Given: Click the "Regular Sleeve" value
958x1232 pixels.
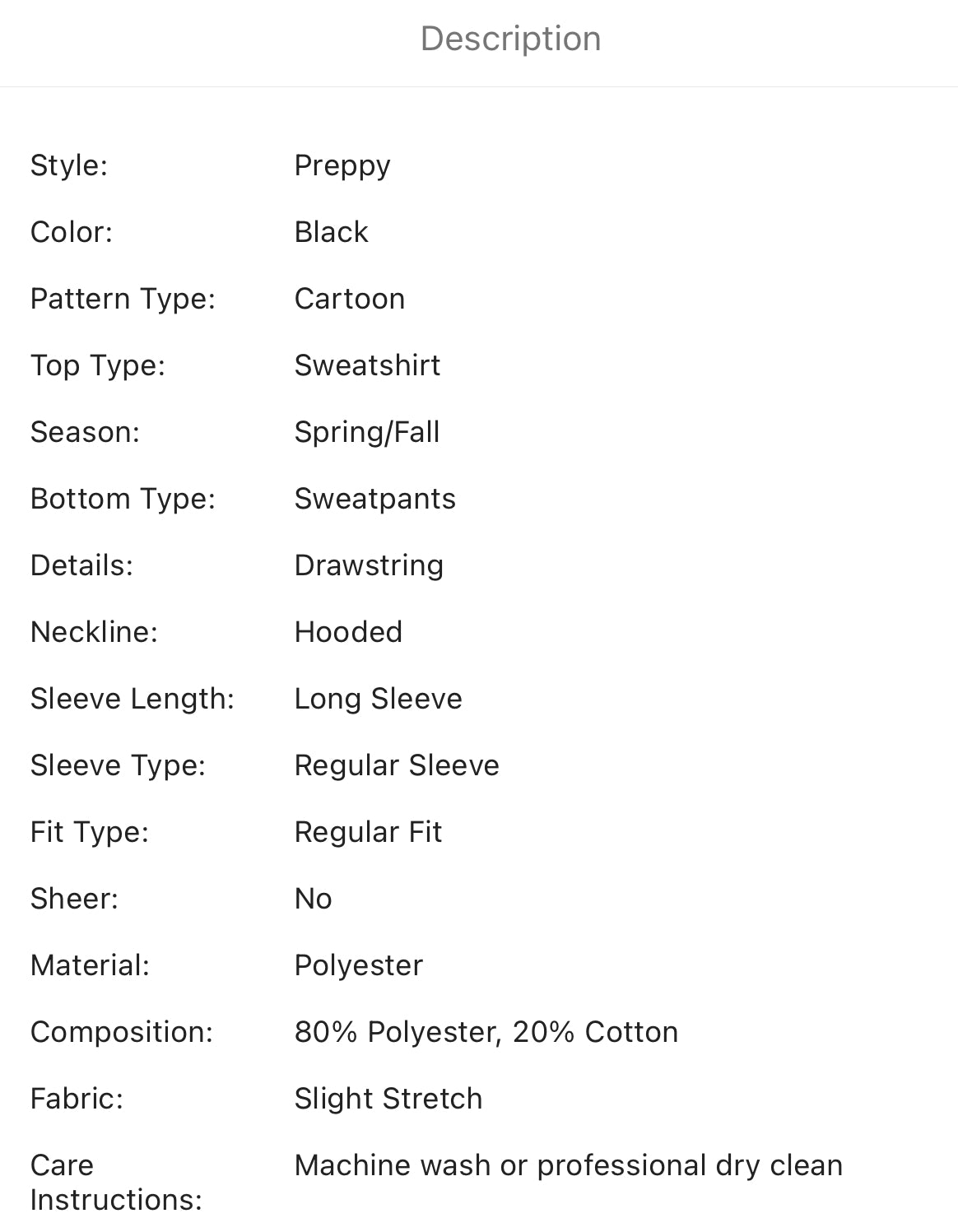Looking at the screenshot, I should click(x=397, y=765).
